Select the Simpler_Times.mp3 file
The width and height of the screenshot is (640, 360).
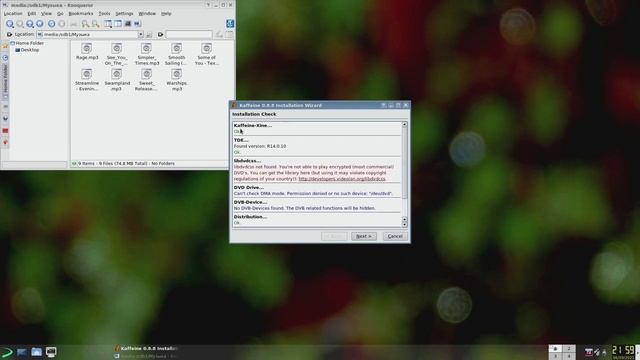(147, 54)
